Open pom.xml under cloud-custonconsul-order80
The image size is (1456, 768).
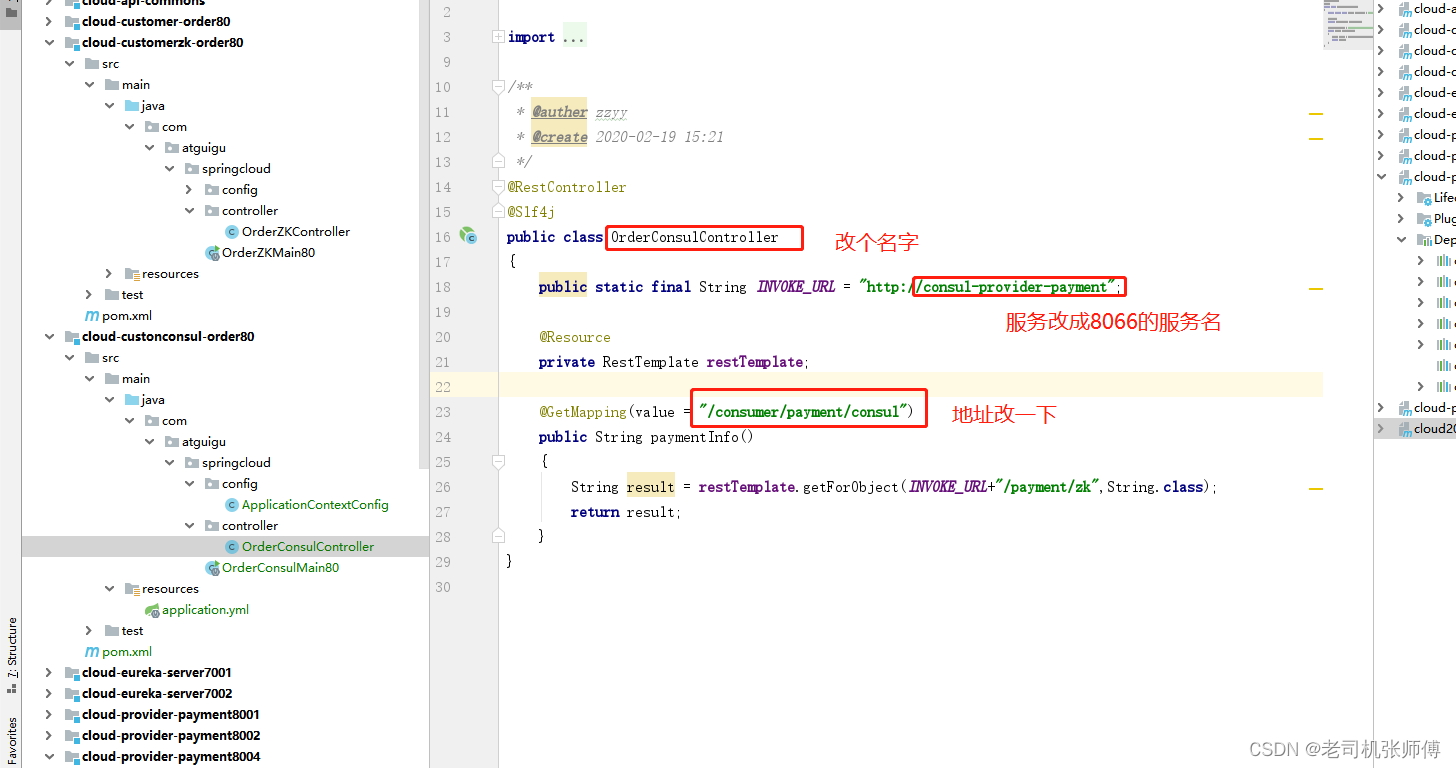tap(127, 652)
